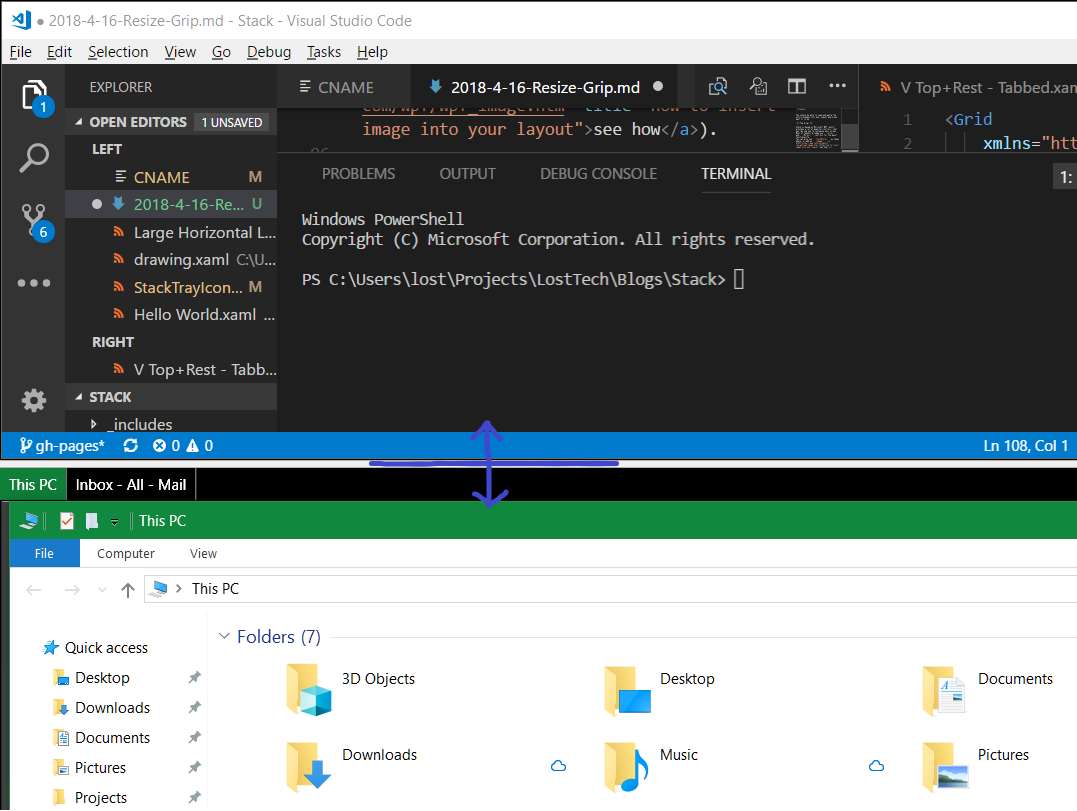Open Recent locations dropdown in File Explorer
The width and height of the screenshot is (1077, 811).
point(102,589)
